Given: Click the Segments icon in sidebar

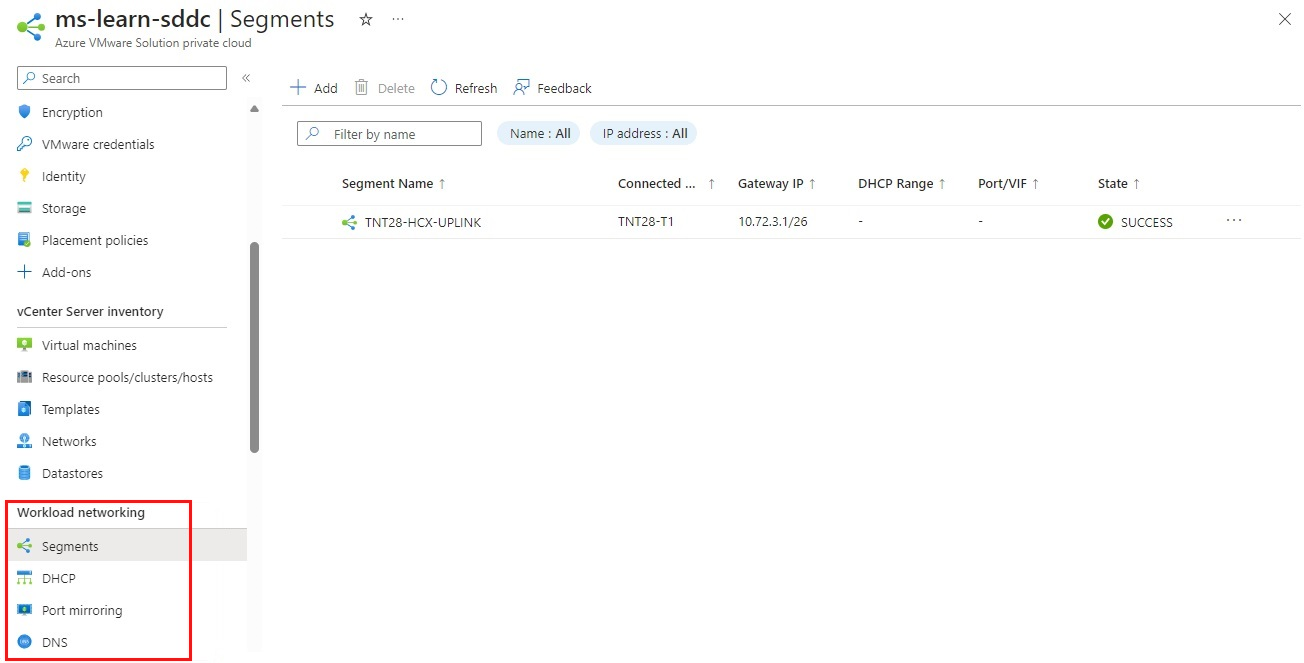Looking at the screenshot, I should [x=25, y=546].
